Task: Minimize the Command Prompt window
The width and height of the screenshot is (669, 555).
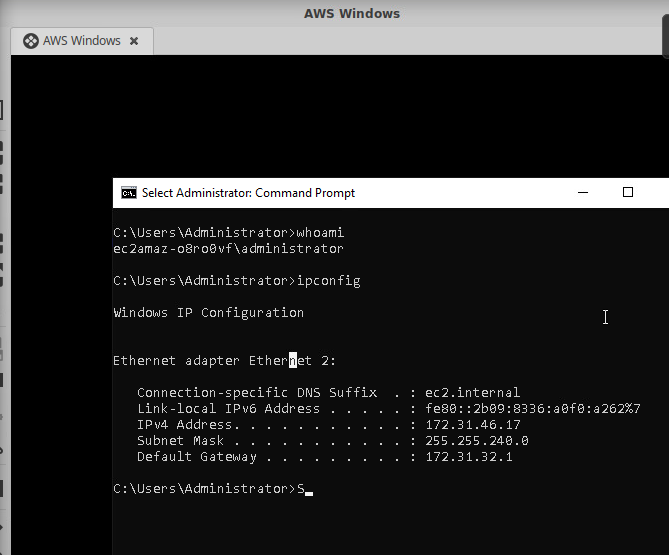Action: [583, 192]
